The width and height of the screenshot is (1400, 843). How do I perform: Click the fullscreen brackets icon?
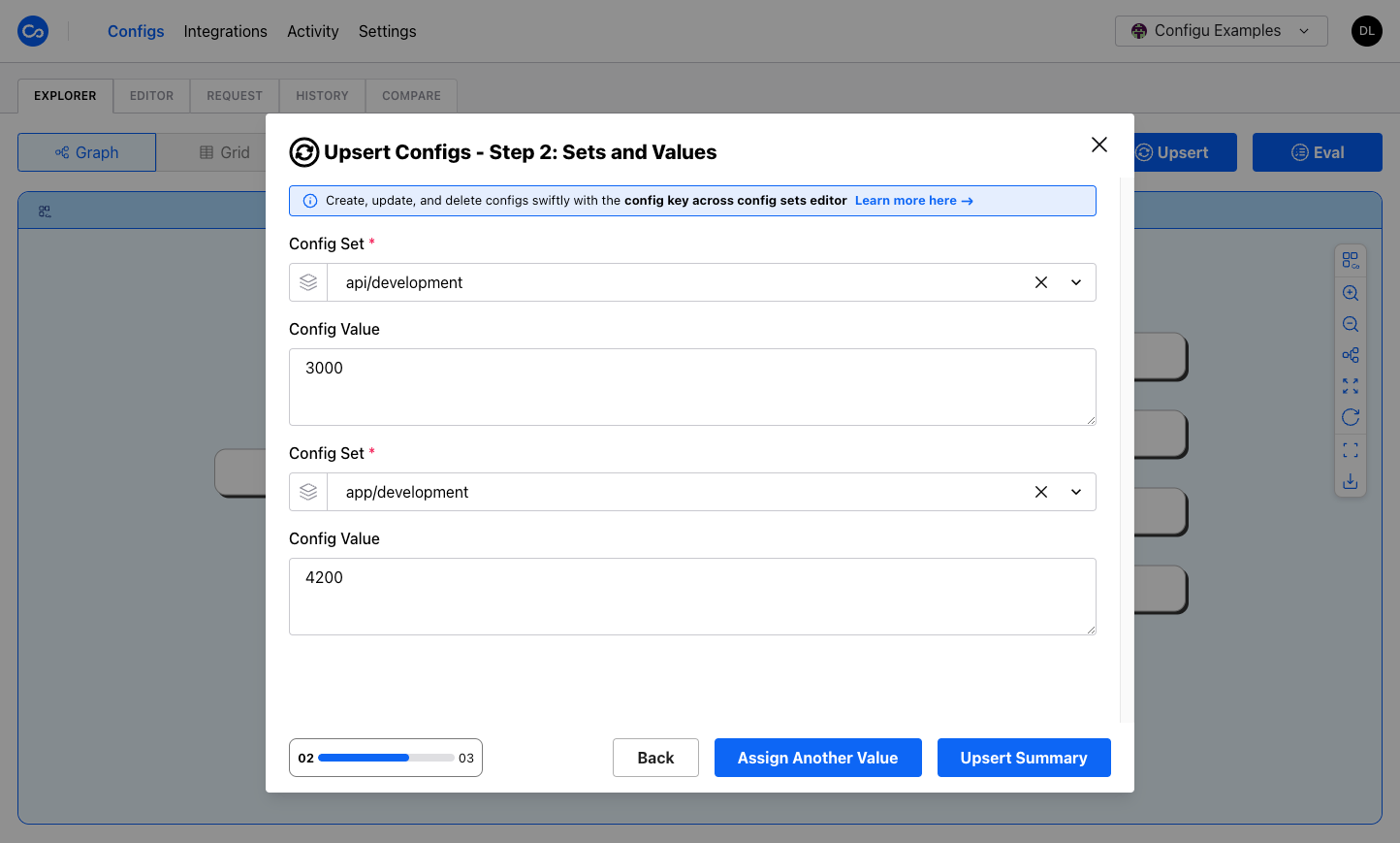click(x=1351, y=450)
